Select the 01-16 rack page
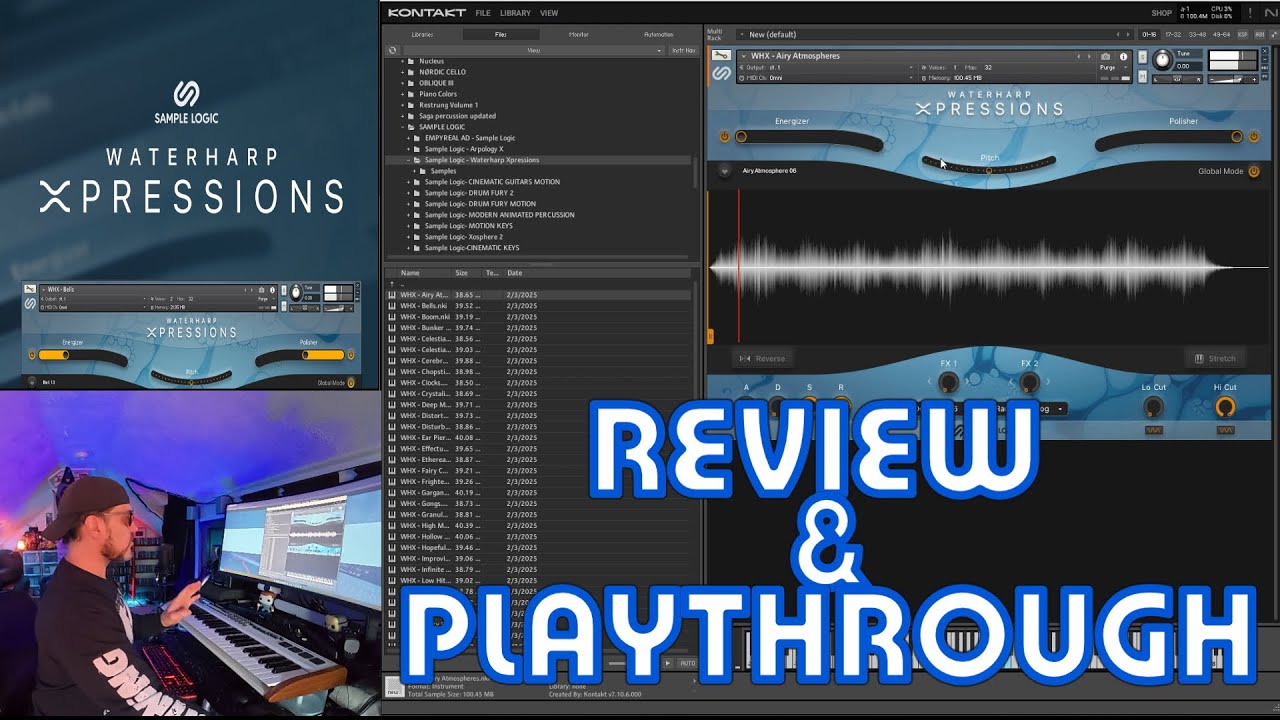This screenshot has width=1280, height=720. [x=1149, y=34]
